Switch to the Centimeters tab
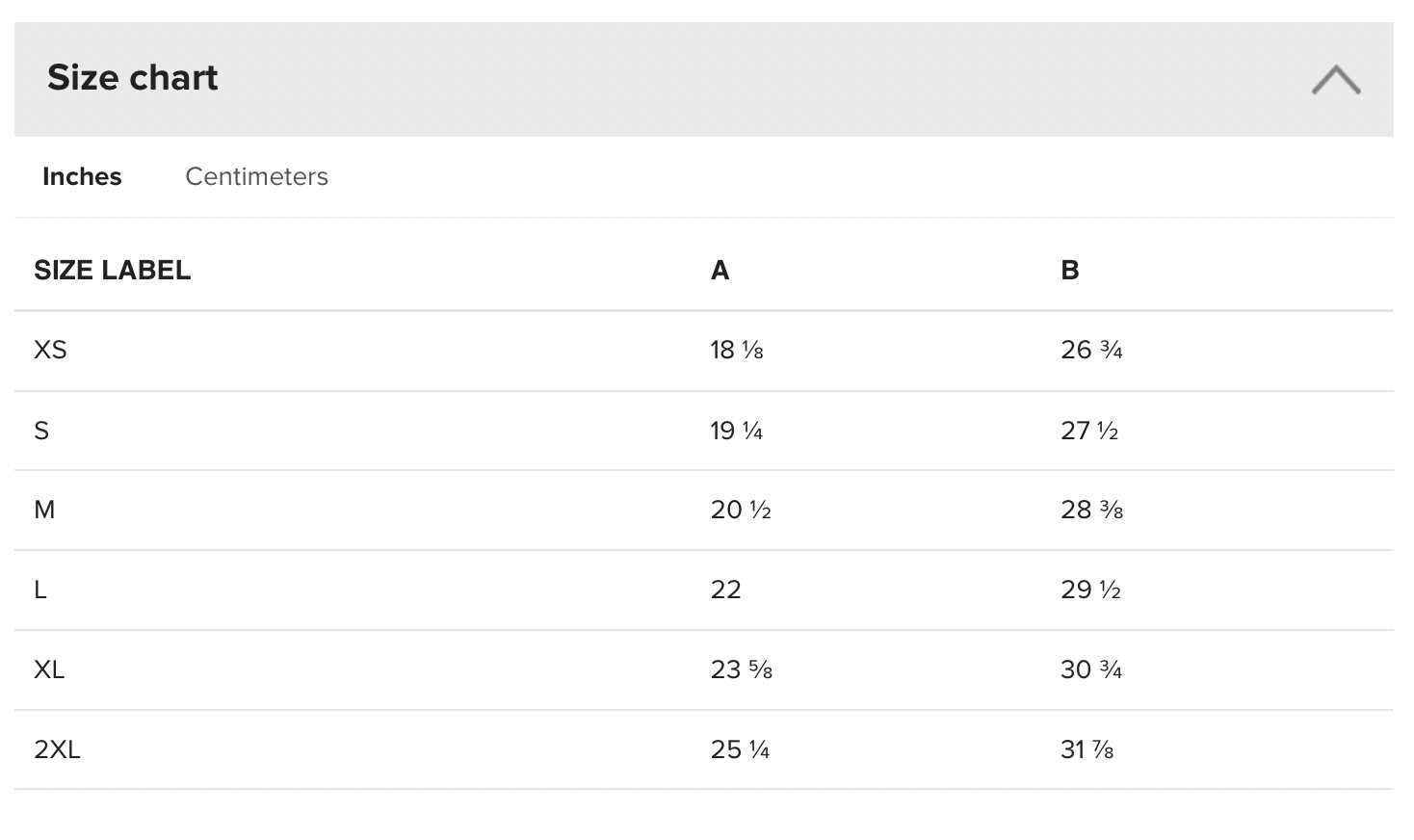The height and width of the screenshot is (840, 1414). [x=256, y=176]
